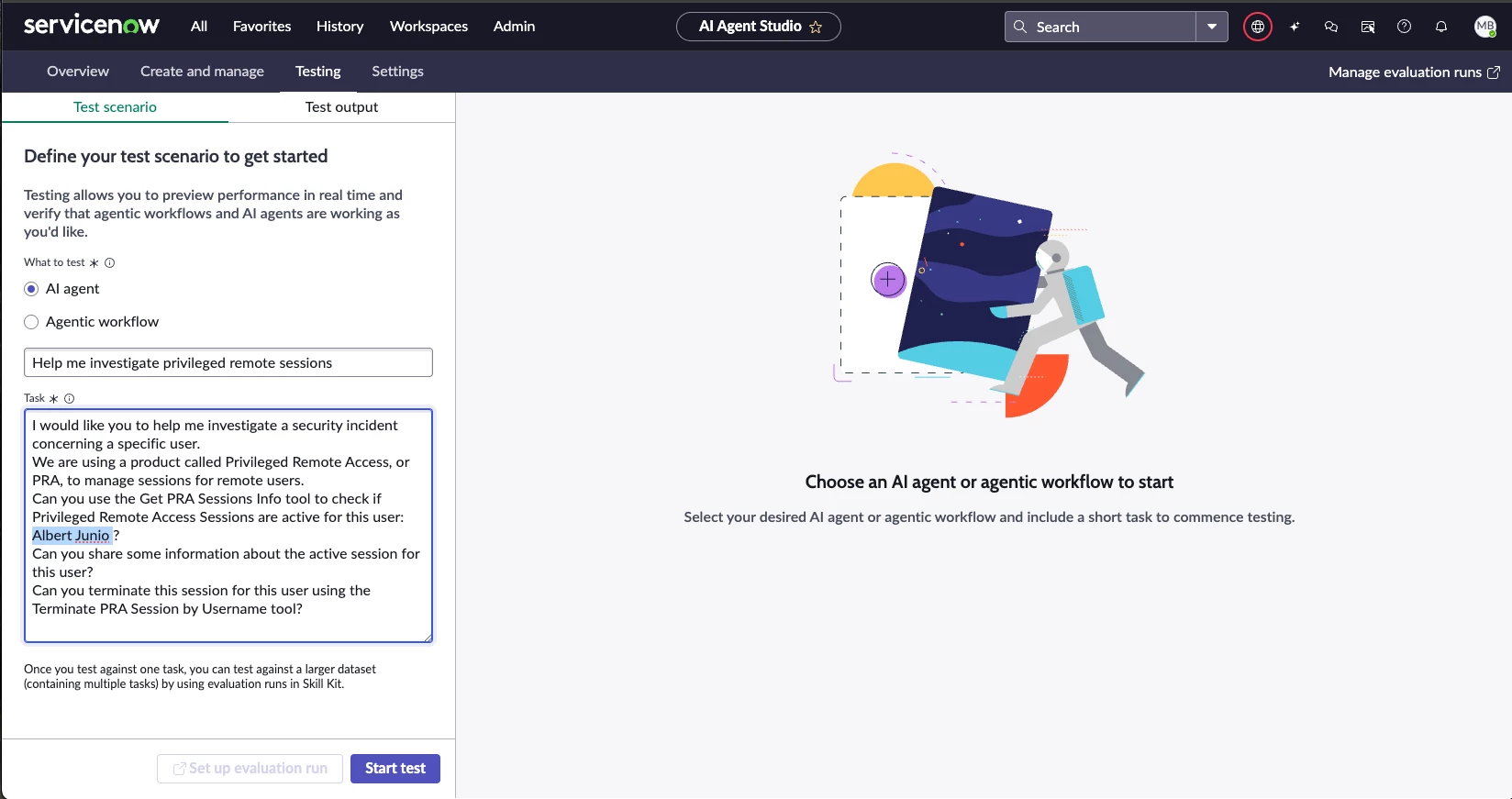Select the Agentic workflow radio button

coord(31,322)
